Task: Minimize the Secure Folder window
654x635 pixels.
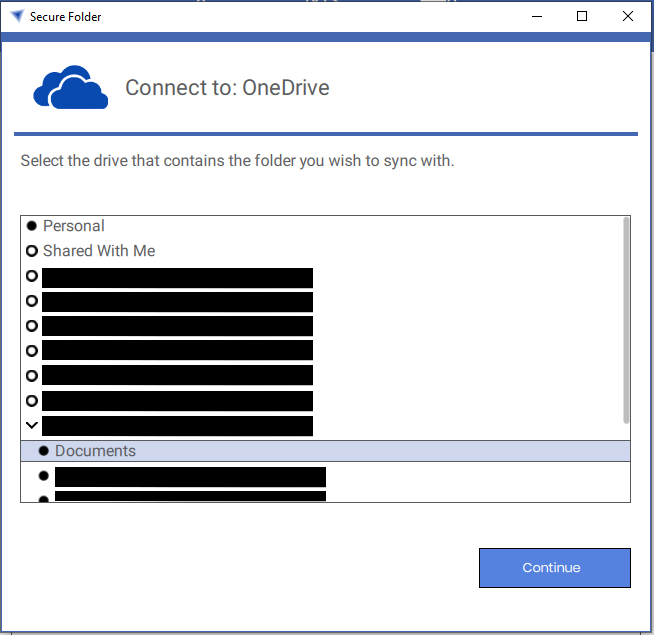Action: pos(537,16)
